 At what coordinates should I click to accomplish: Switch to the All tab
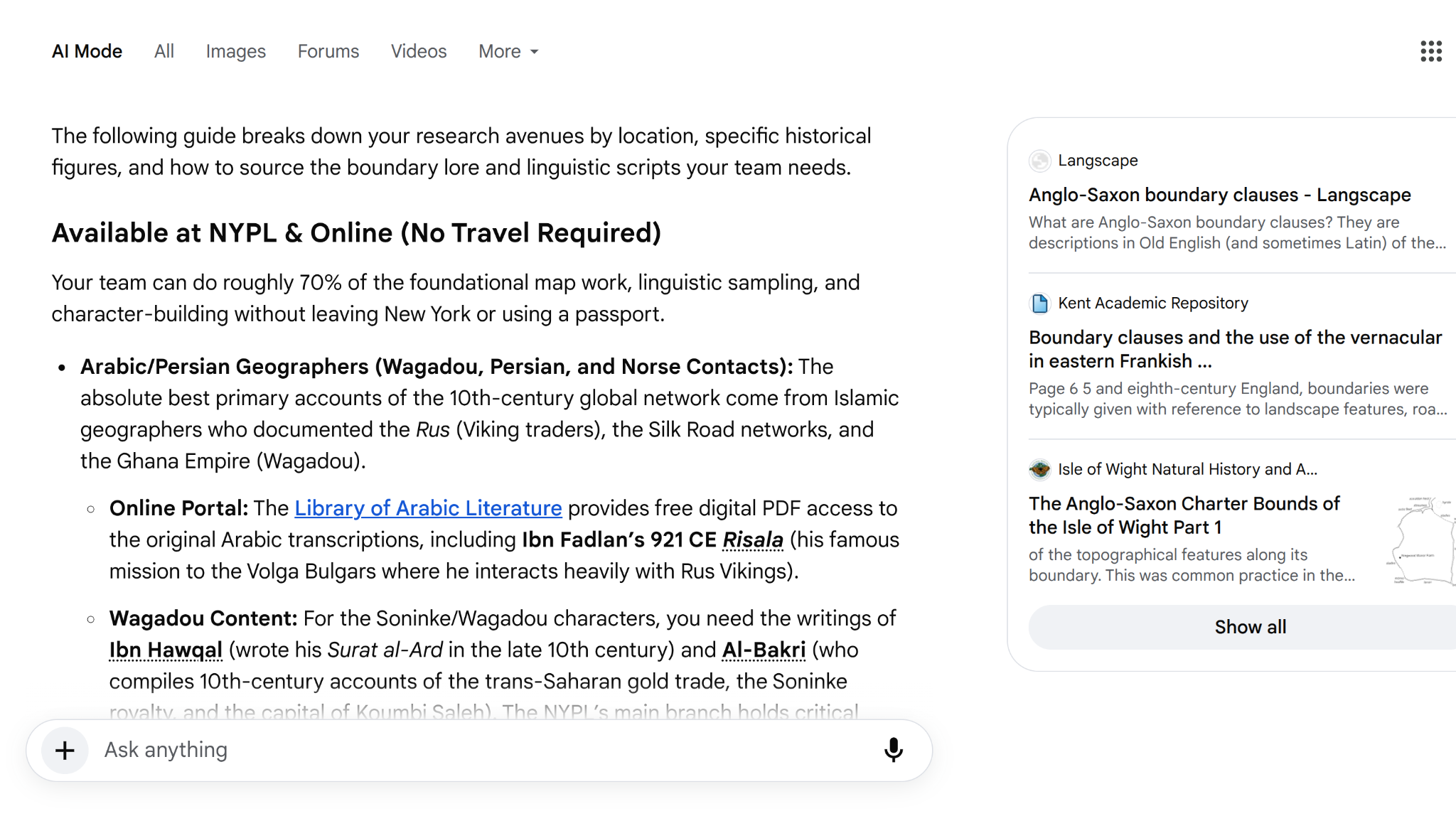164,51
